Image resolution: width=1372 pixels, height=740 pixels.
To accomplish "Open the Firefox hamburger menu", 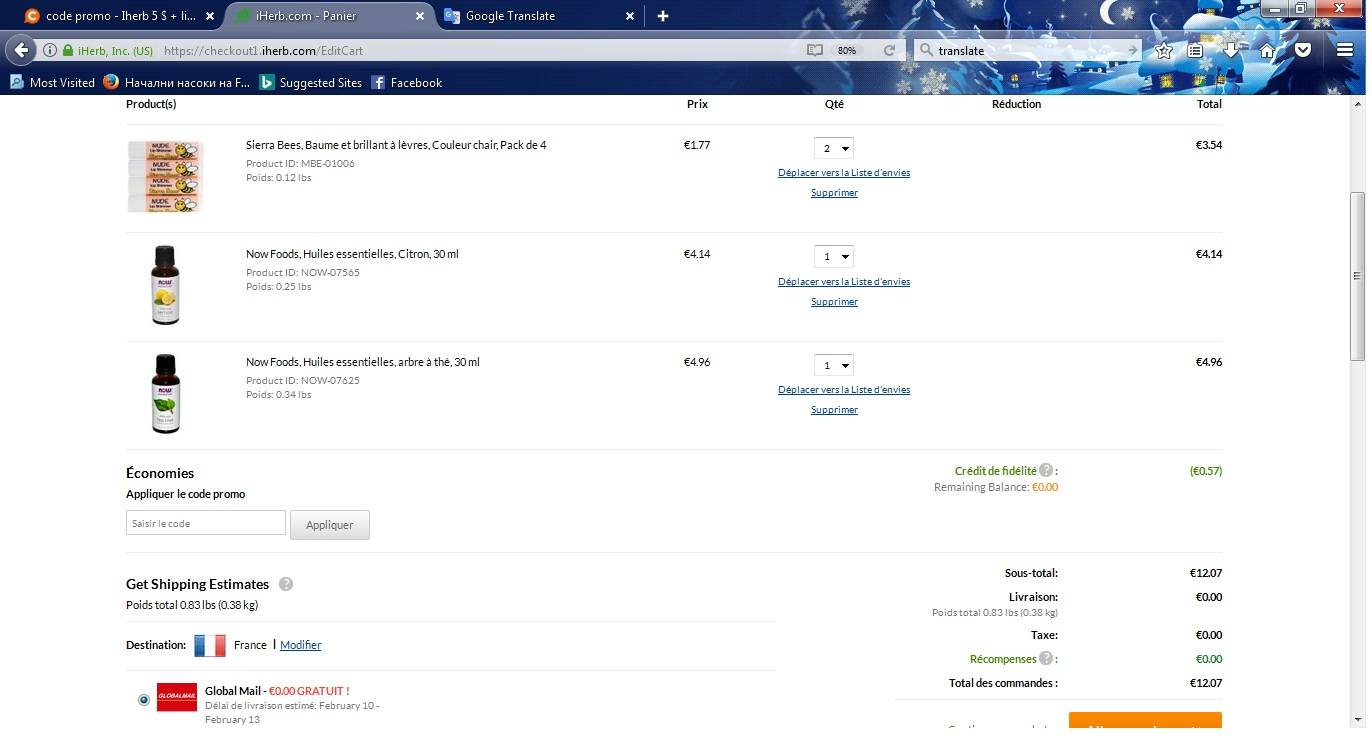I will [x=1344, y=51].
